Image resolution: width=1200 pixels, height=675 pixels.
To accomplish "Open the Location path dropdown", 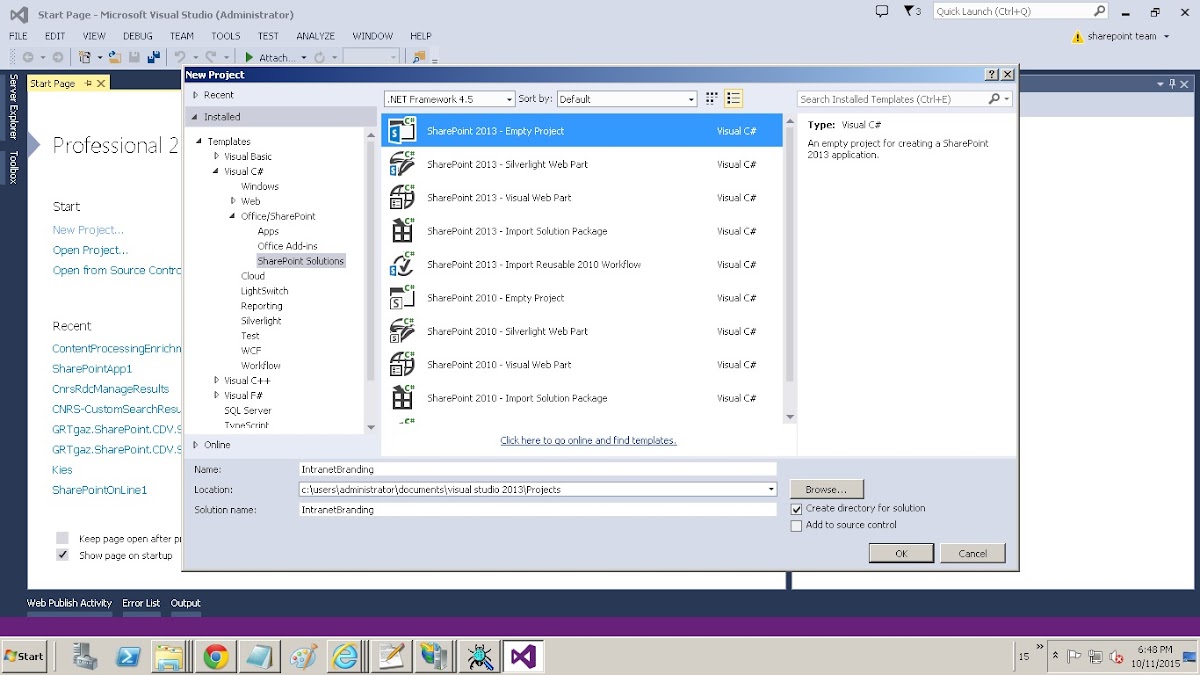I will [x=771, y=490].
